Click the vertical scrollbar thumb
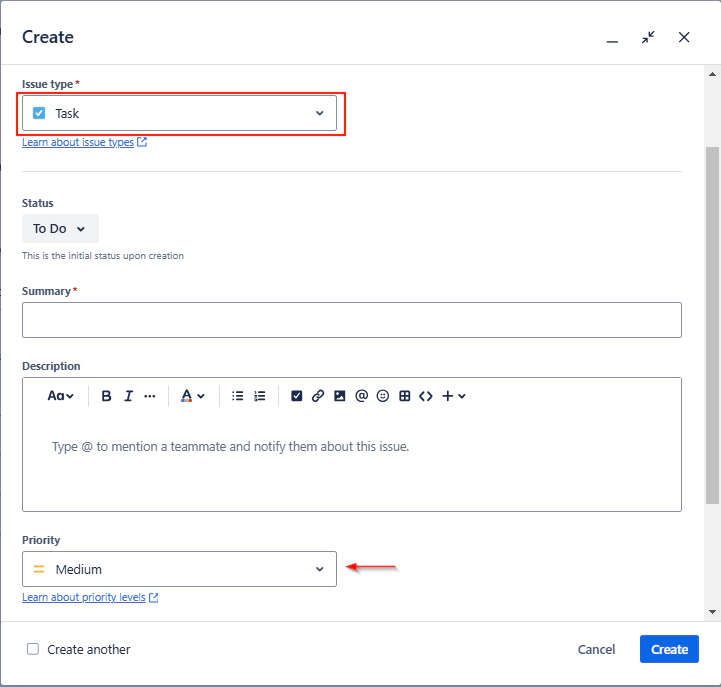 pos(712,325)
